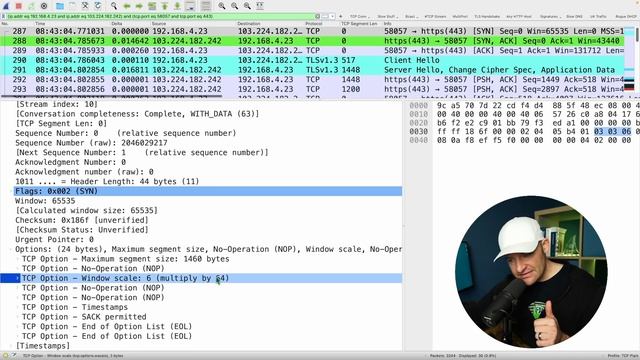Screen dimensions: 640x360
Task: Clear the display filter field
Action: click(318, 16)
